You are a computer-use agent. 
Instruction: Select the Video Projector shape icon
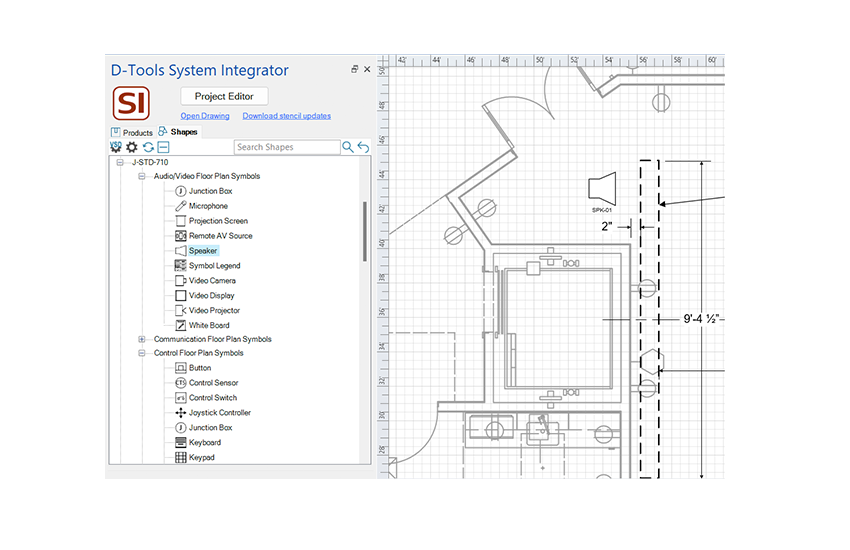pos(181,310)
